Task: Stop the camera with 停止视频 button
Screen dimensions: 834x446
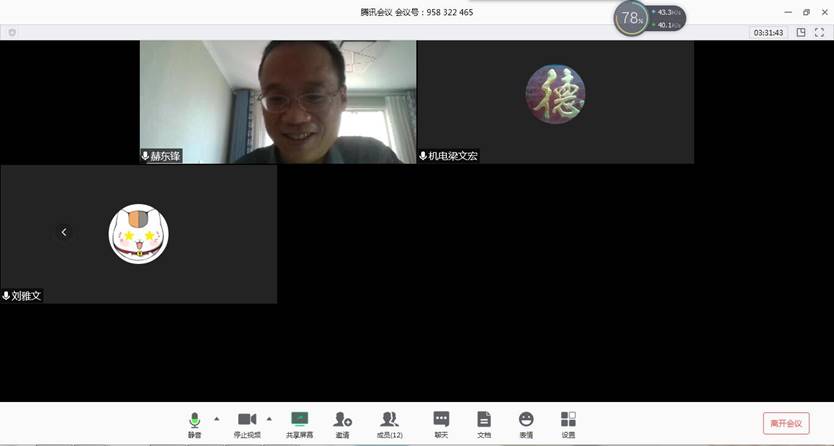Action: [246, 423]
